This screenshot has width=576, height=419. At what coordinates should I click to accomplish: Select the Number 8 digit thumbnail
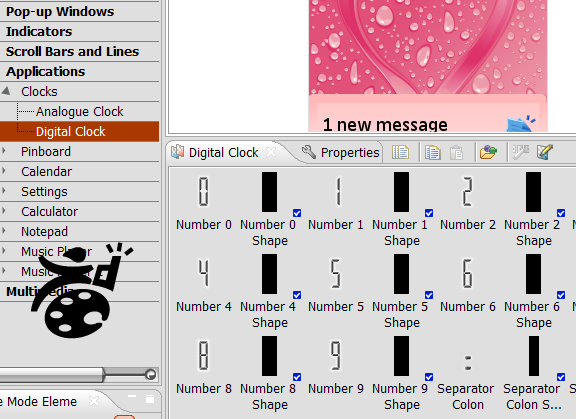[x=204, y=355]
